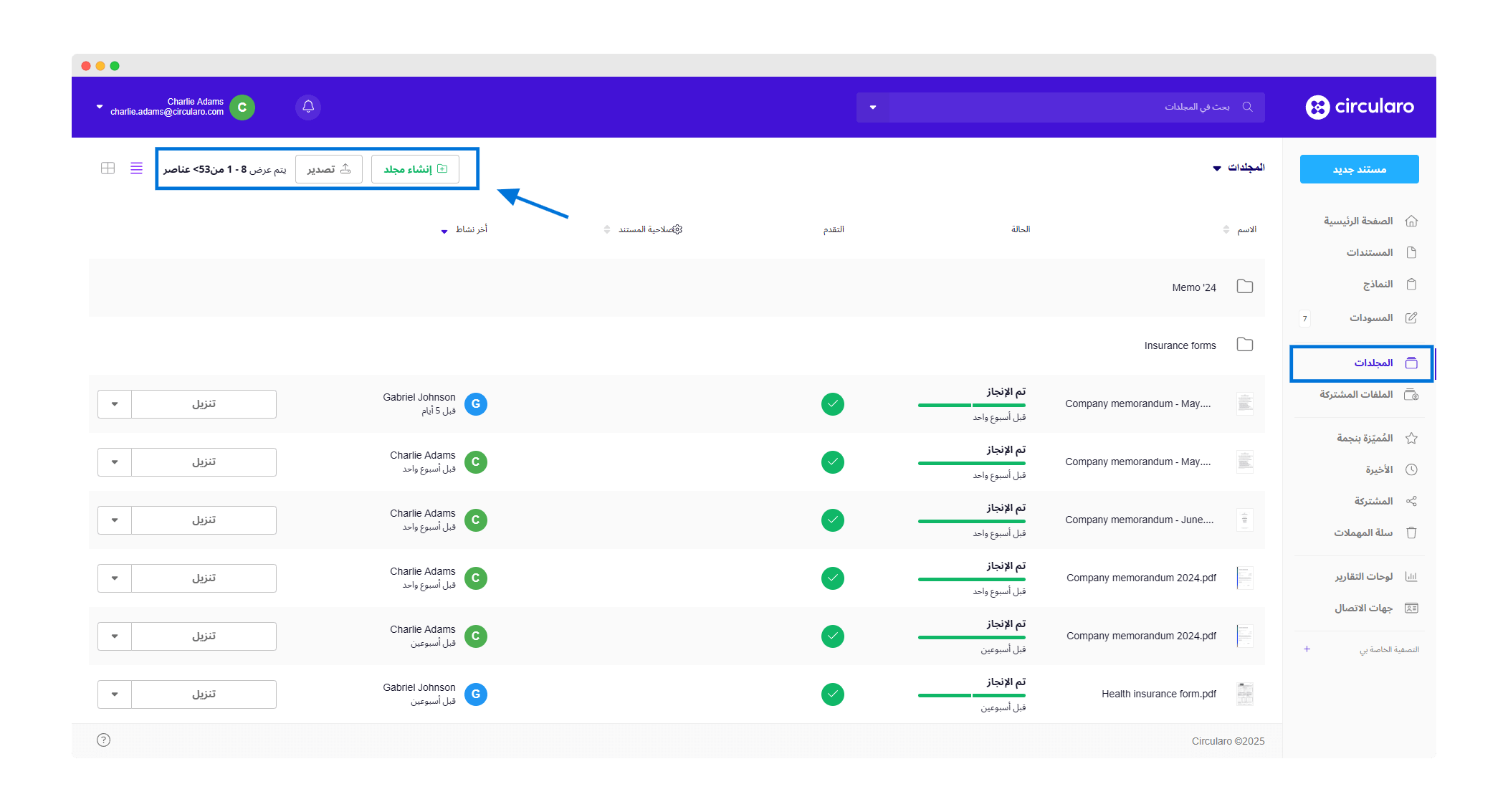Viewport: 1508px width, 812px height.
Task: Click the Circularo logo
Action: pyautogui.click(x=1360, y=107)
